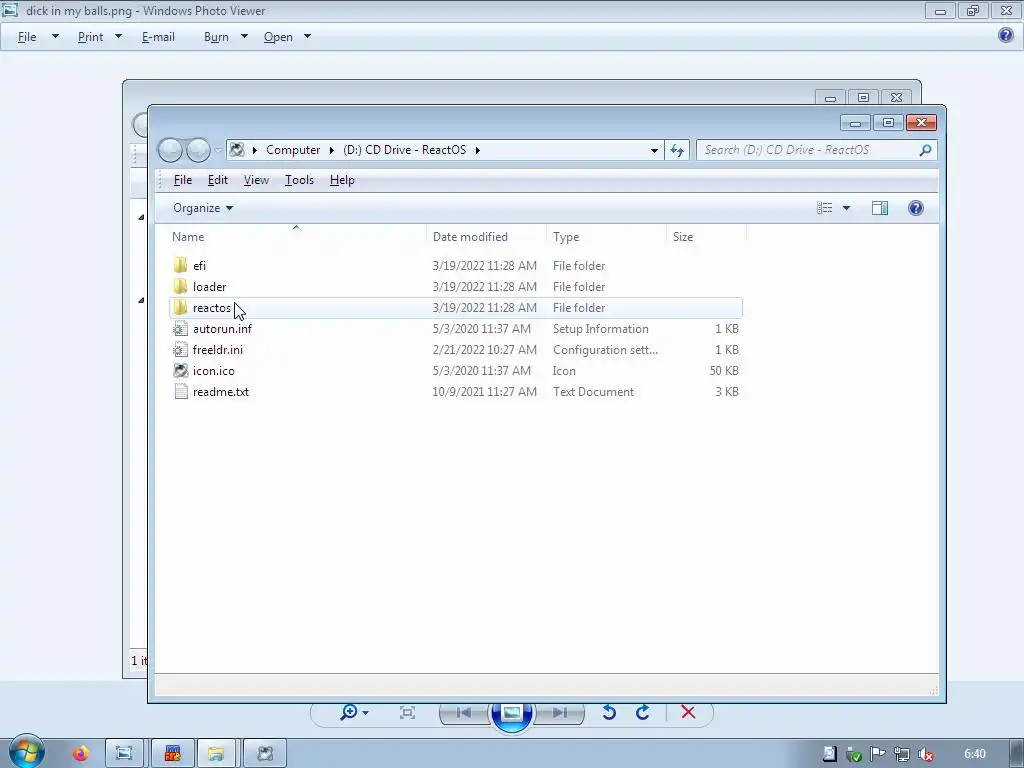
Task: Open the Explorer Help menu
Action: point(342,180)
